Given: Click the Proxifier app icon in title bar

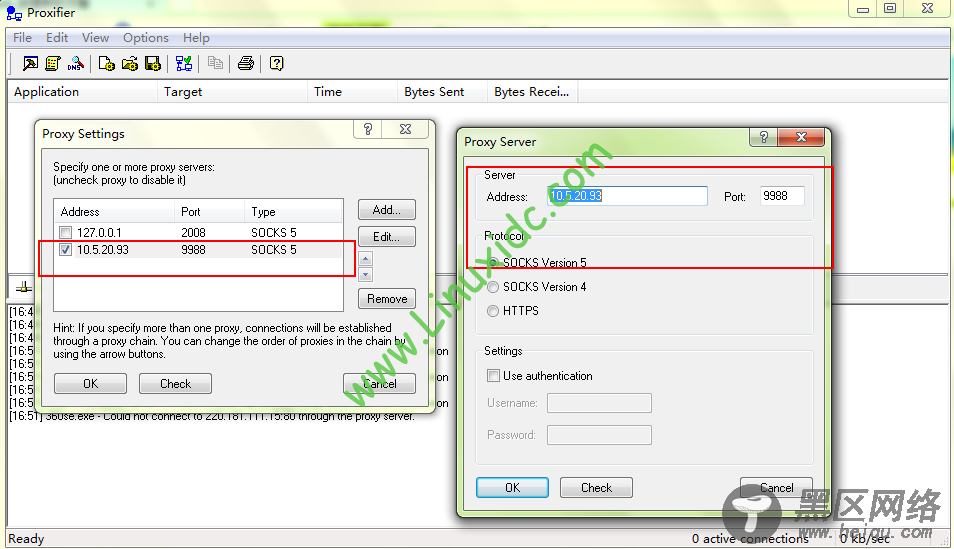Looking at the screenshot, I should [x=14, y=13].
